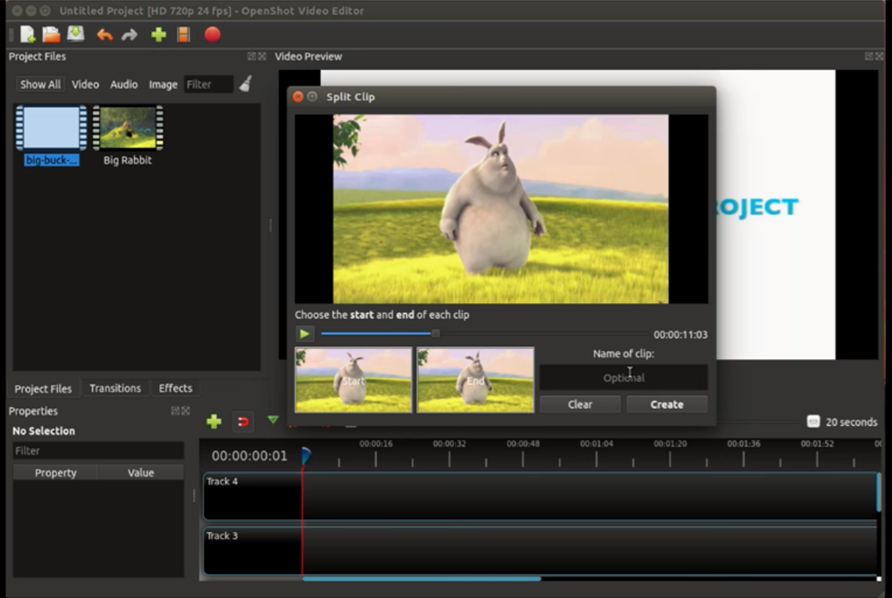This screenshot has height=598, width=892.
Task: Toggle timeline snapping with the magnet icon
Action: tap(243, 422)
